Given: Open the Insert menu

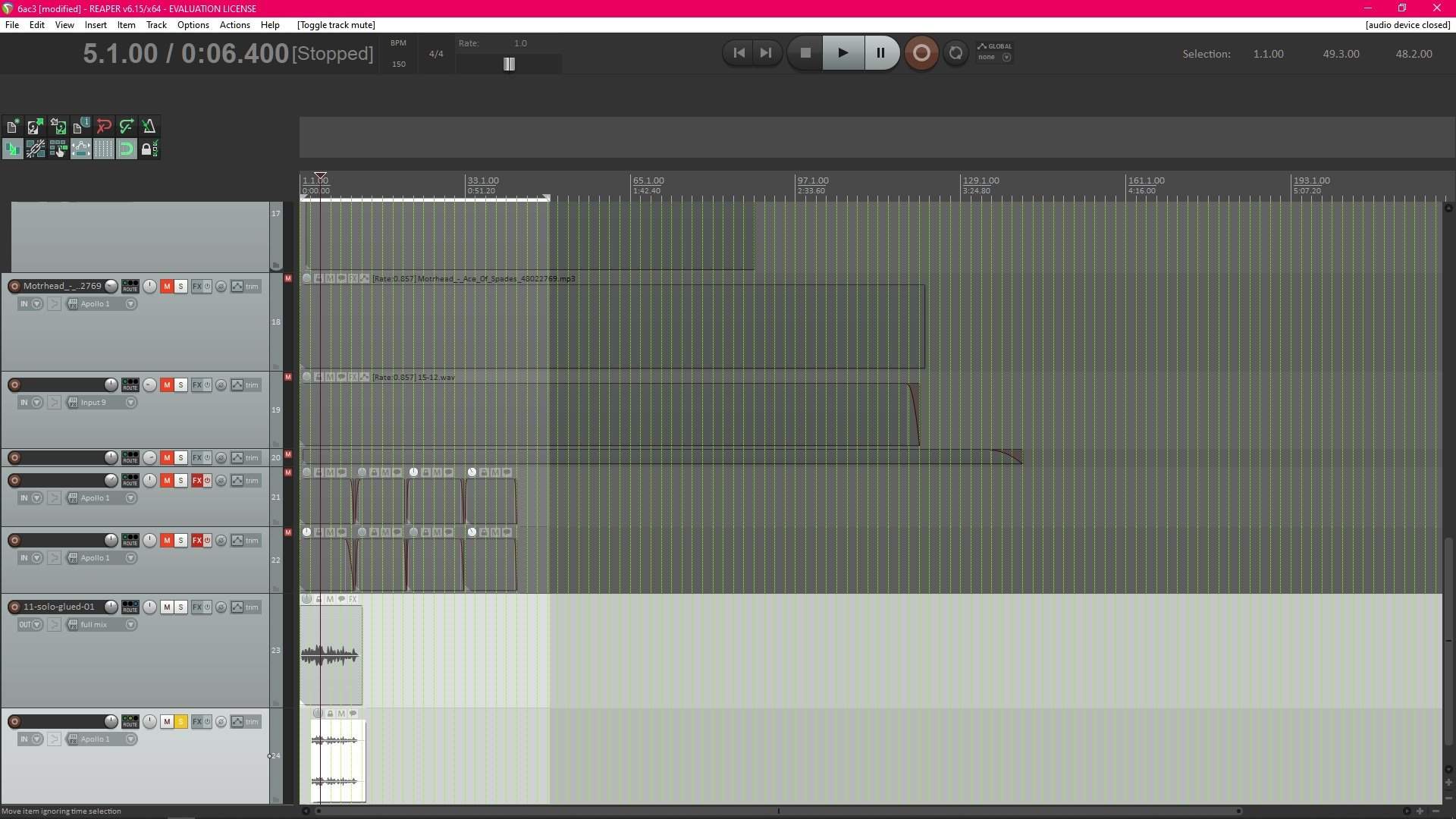Looking at the screenshot, I should click(96, 25).
